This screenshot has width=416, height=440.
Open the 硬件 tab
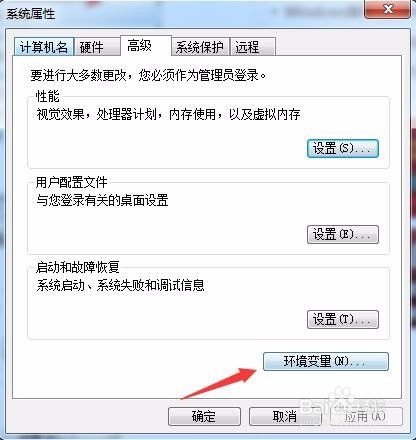point(97,47)
